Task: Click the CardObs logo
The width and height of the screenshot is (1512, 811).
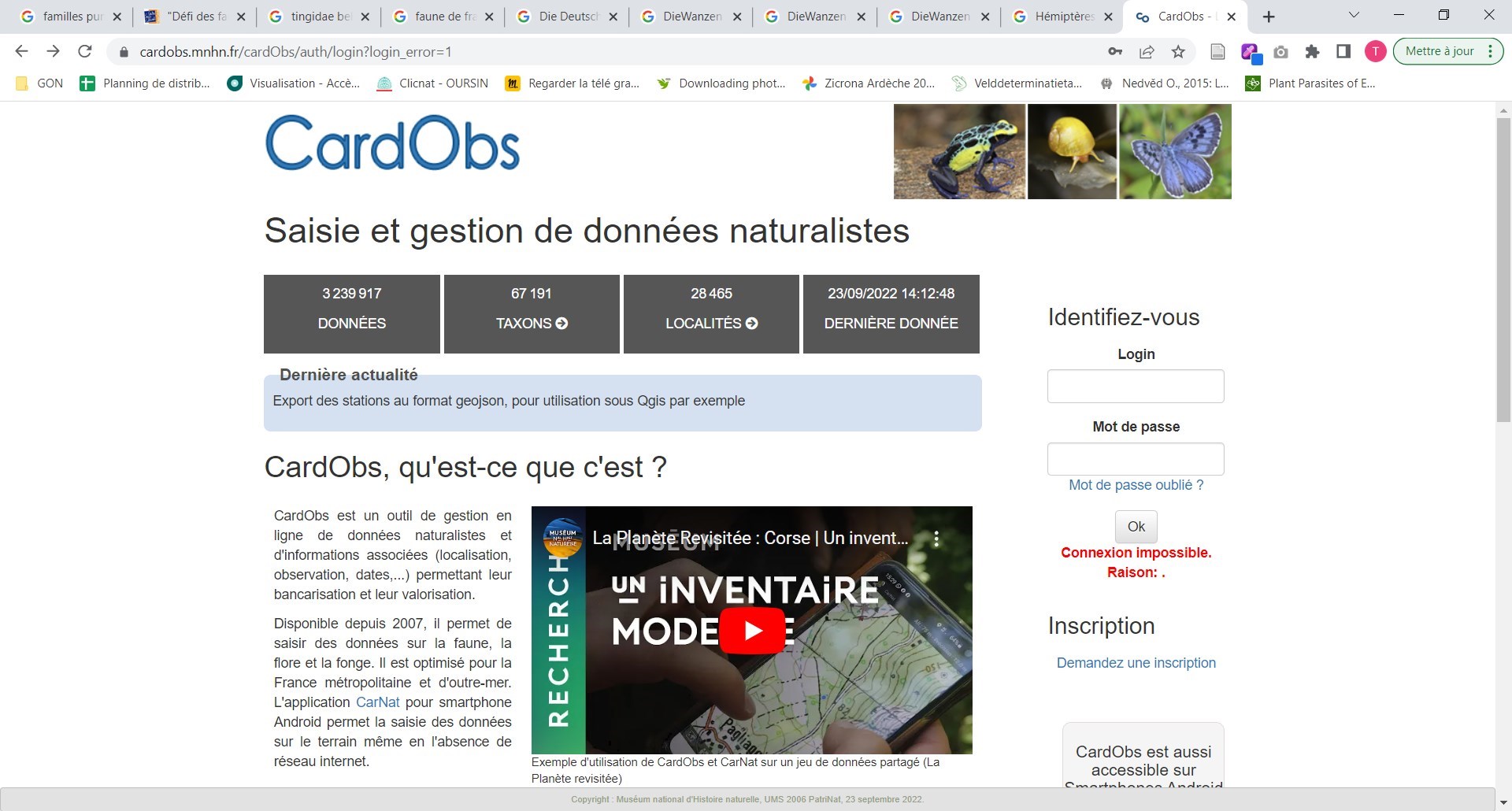Action: coord(392,143)
